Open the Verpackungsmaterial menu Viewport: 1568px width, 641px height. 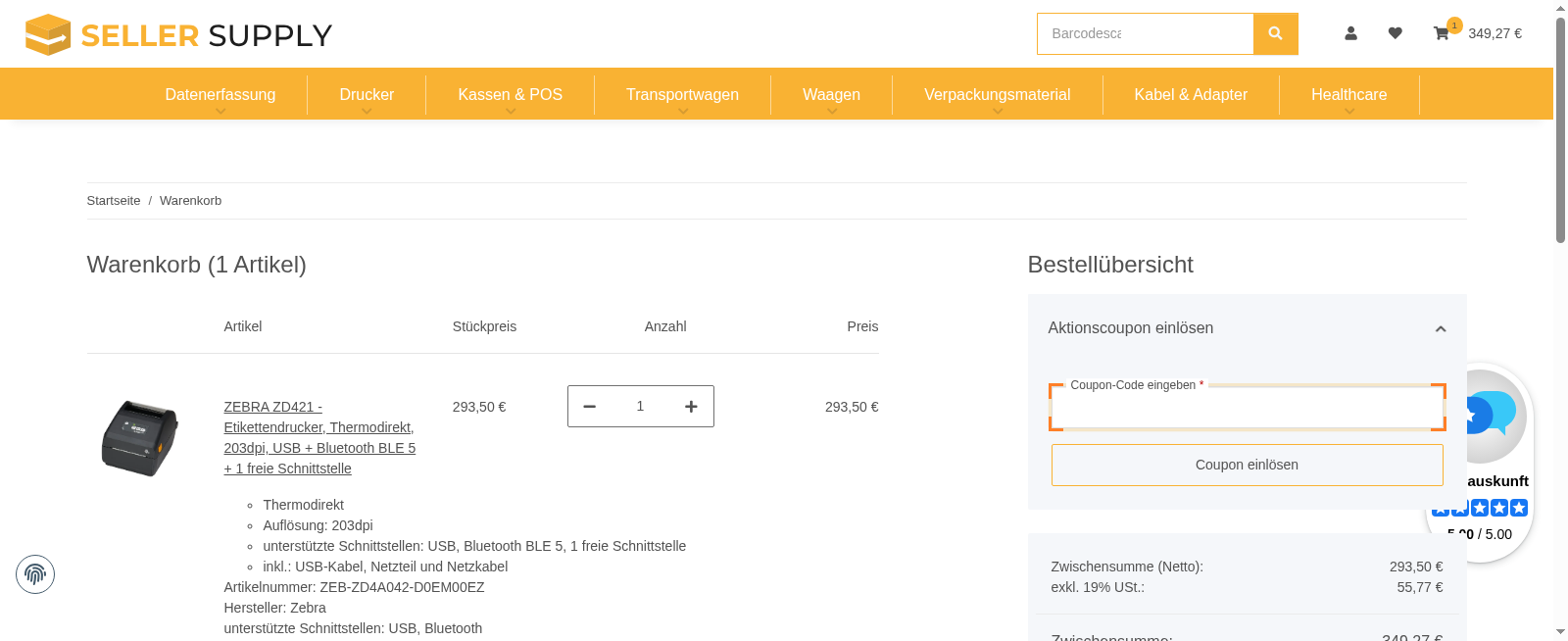point(997,95)
